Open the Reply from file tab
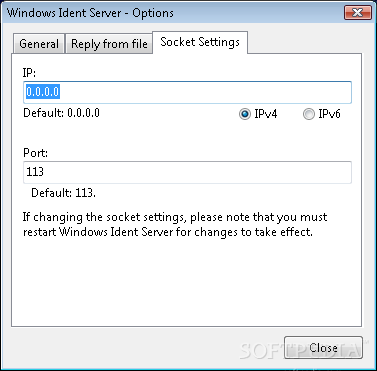This screenshot has width=377, height=371. pos(109,44)
